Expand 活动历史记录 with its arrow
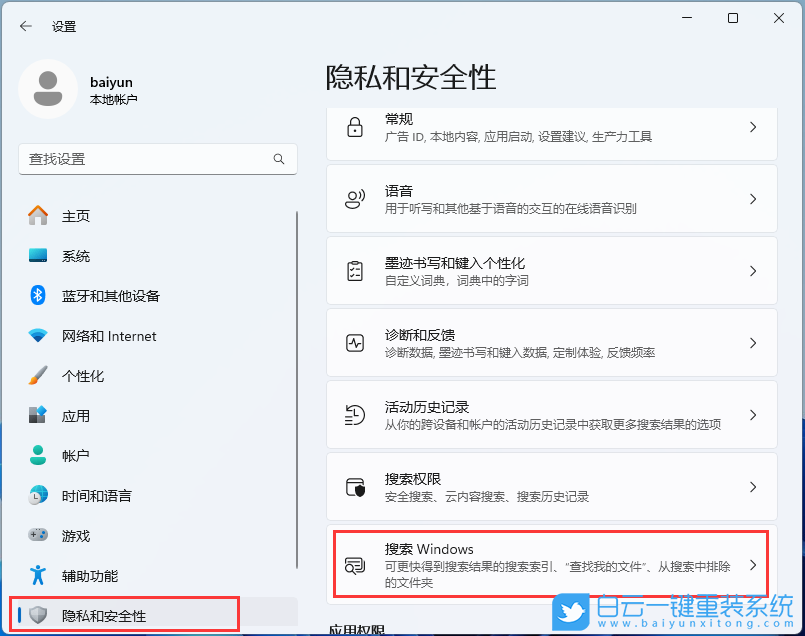805x636 pixels. [753, 415]
